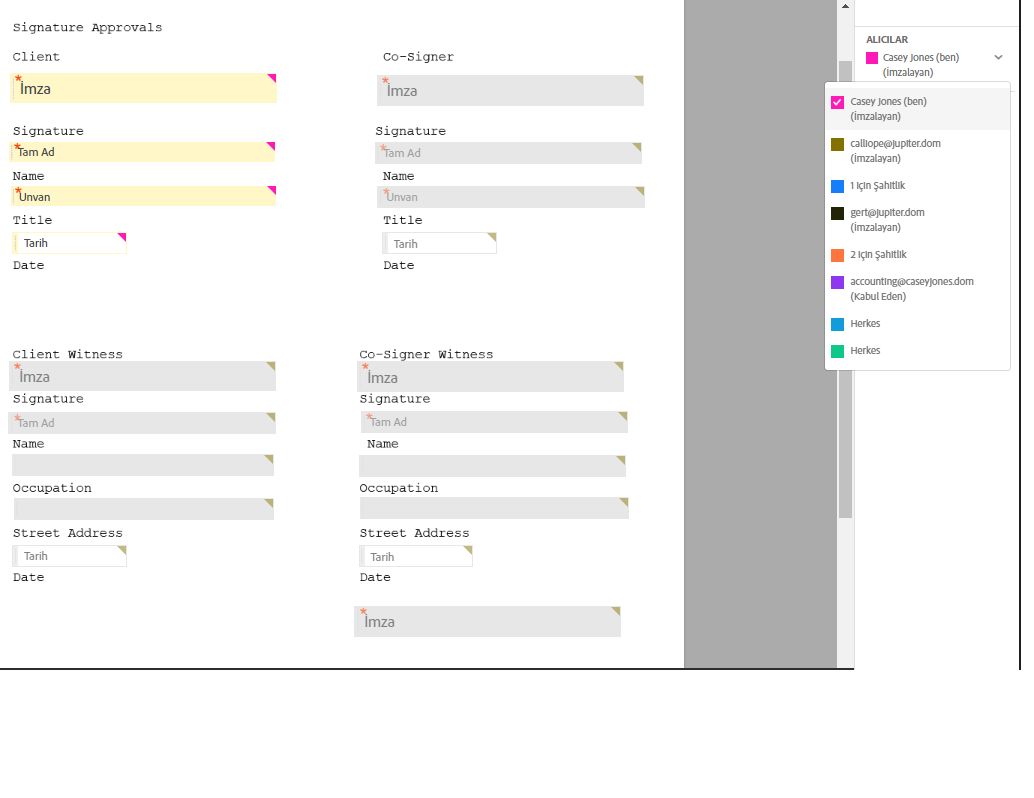Click the Signature Approvals heading text
1034x798 pixels.
point(87,28)
